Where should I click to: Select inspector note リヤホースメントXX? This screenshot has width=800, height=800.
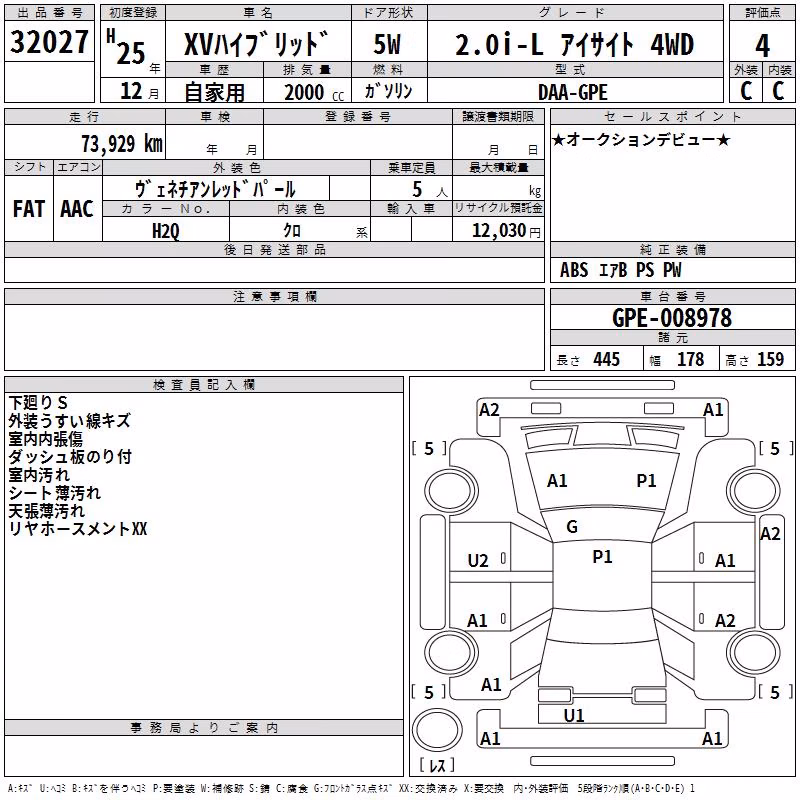click(78, 529)
